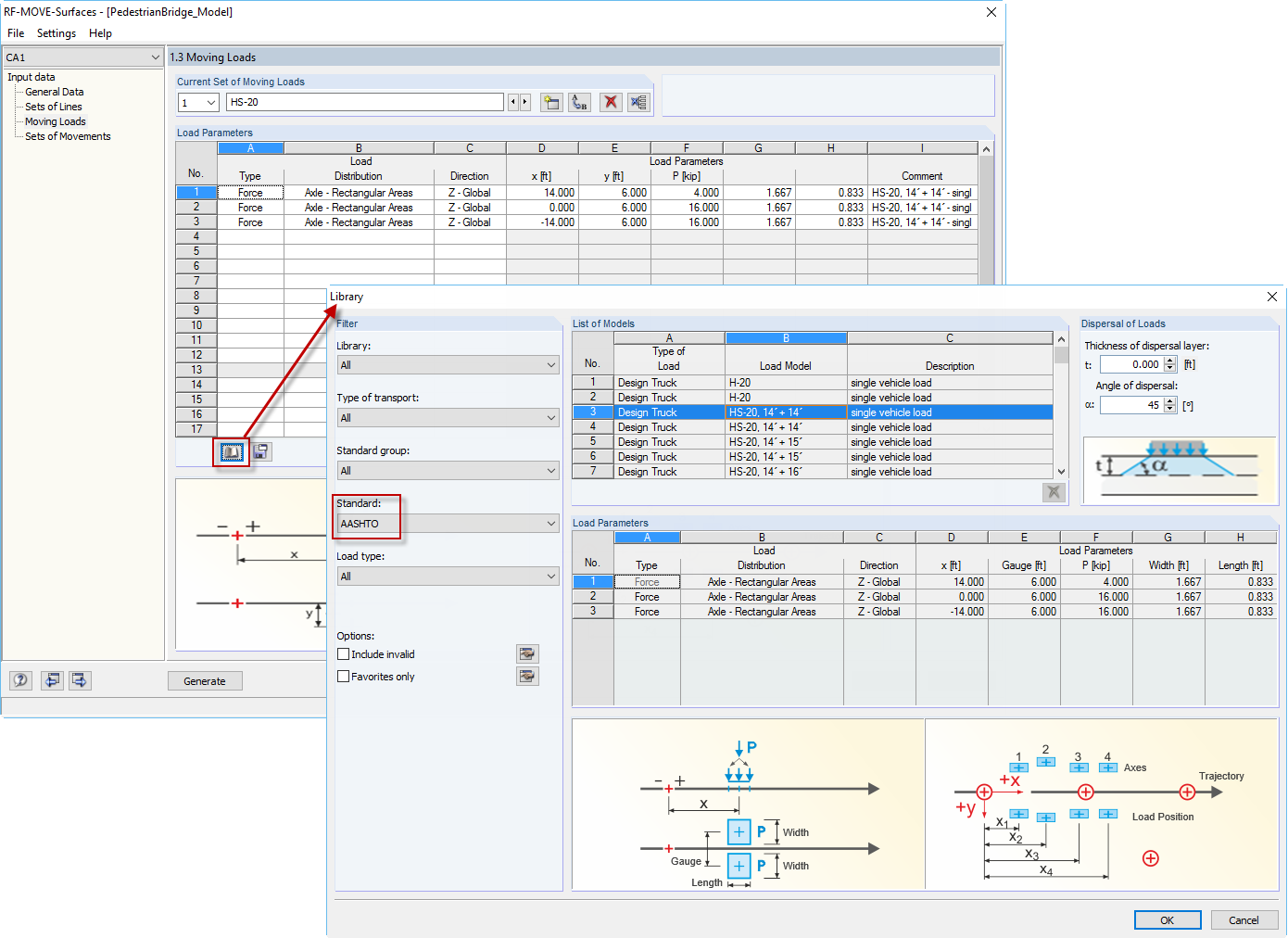Select Moving Loads in the navigation tree
This screenshot has height=938, width=1288.
coord(54,121)
